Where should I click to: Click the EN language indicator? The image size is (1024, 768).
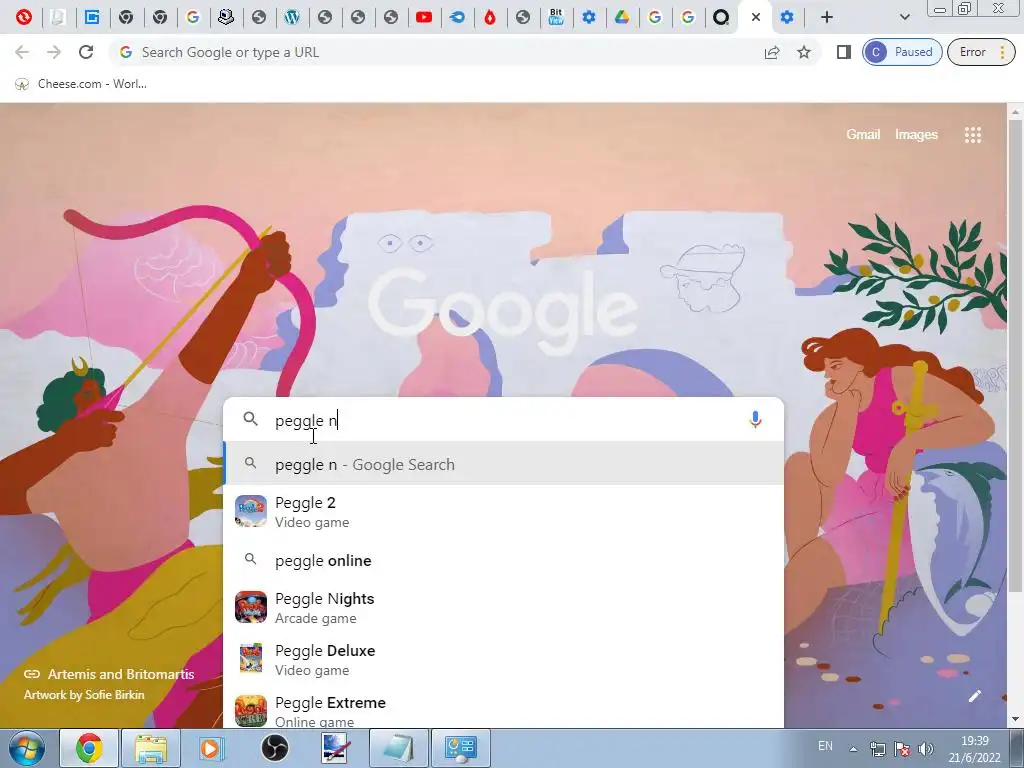point(825,746)
